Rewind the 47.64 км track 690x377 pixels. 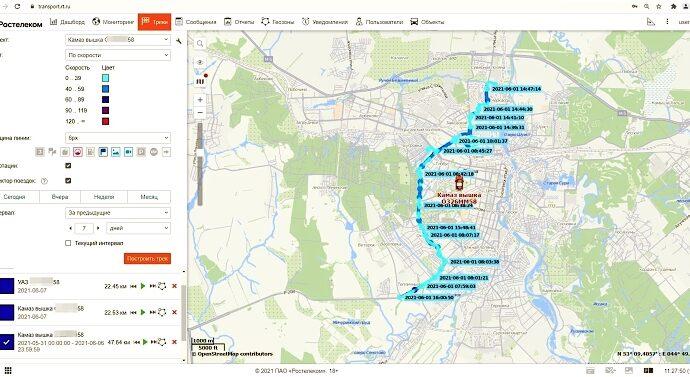(x=137, y=342)
